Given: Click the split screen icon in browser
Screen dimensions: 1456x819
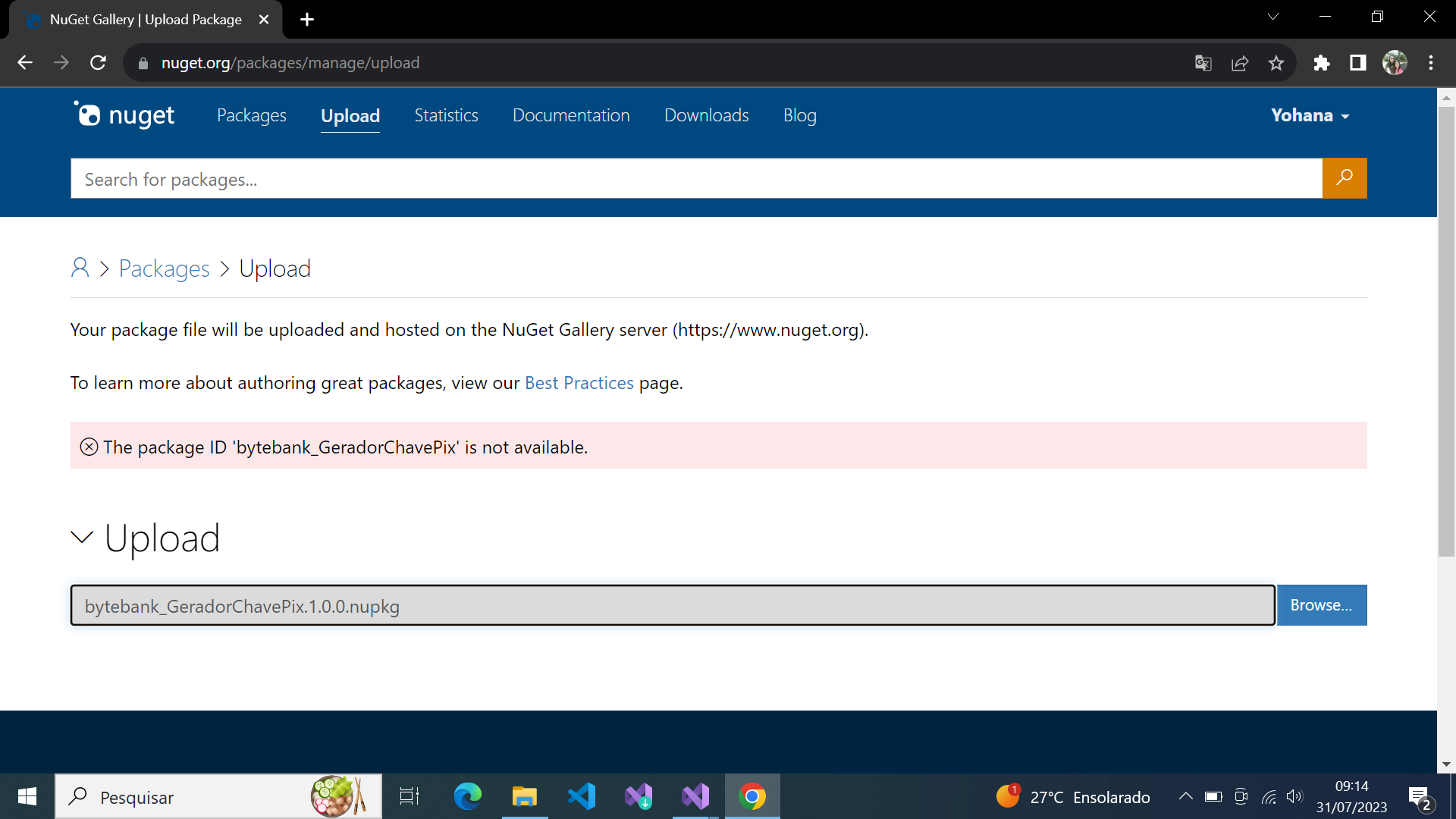Looking at the screenshot, I should click(1356, 63).
